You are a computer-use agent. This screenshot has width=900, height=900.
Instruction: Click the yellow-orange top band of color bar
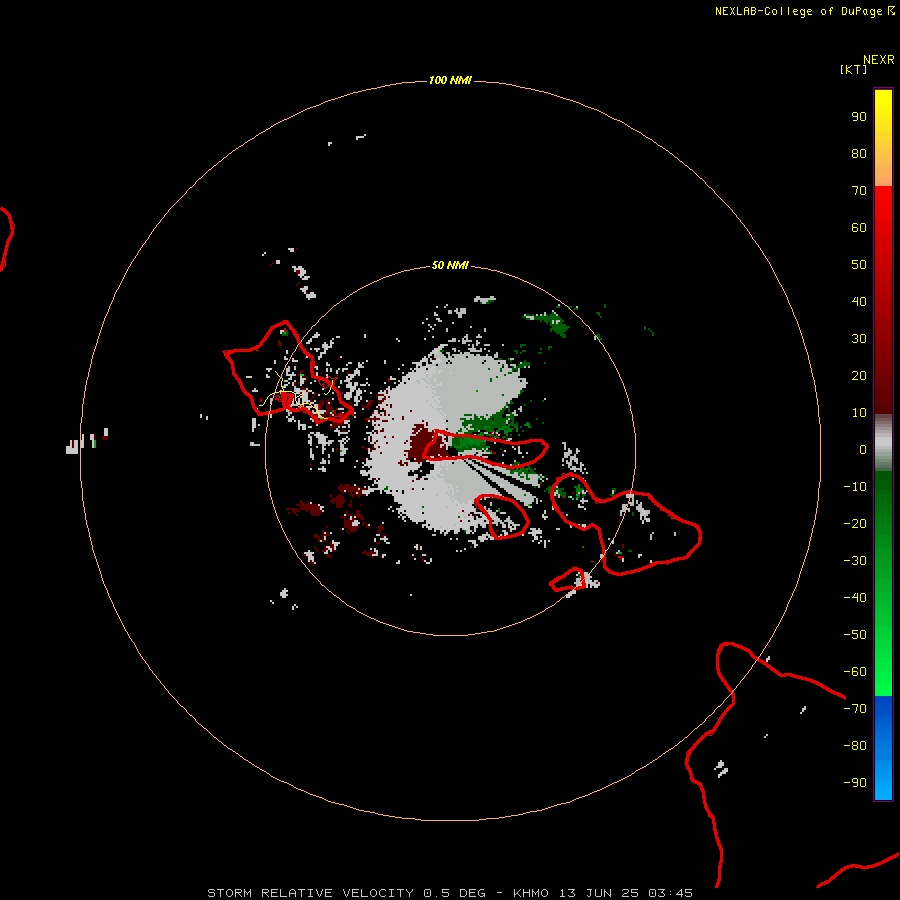(883, 138)
